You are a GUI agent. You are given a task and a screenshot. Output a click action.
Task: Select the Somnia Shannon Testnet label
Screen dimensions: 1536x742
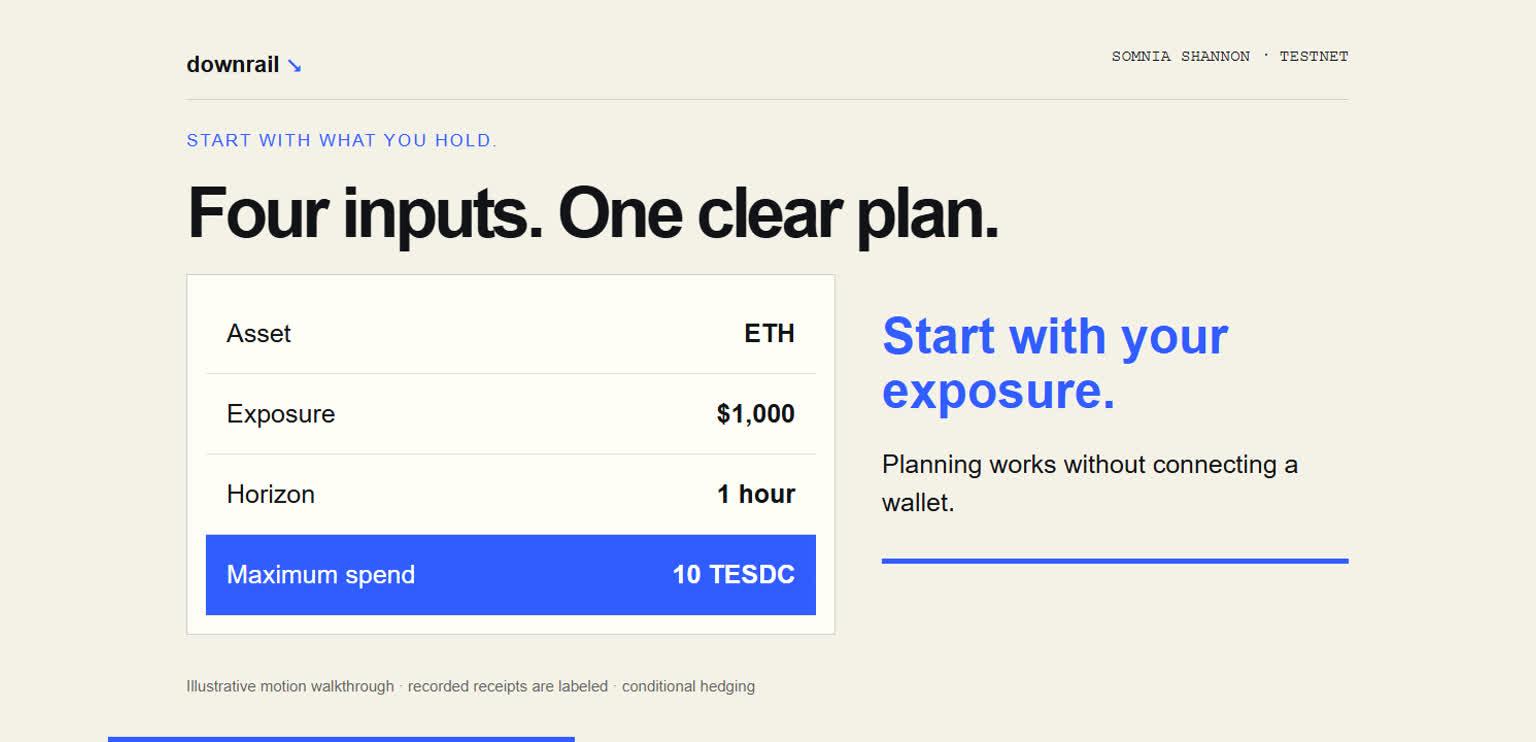[1229, 56]
